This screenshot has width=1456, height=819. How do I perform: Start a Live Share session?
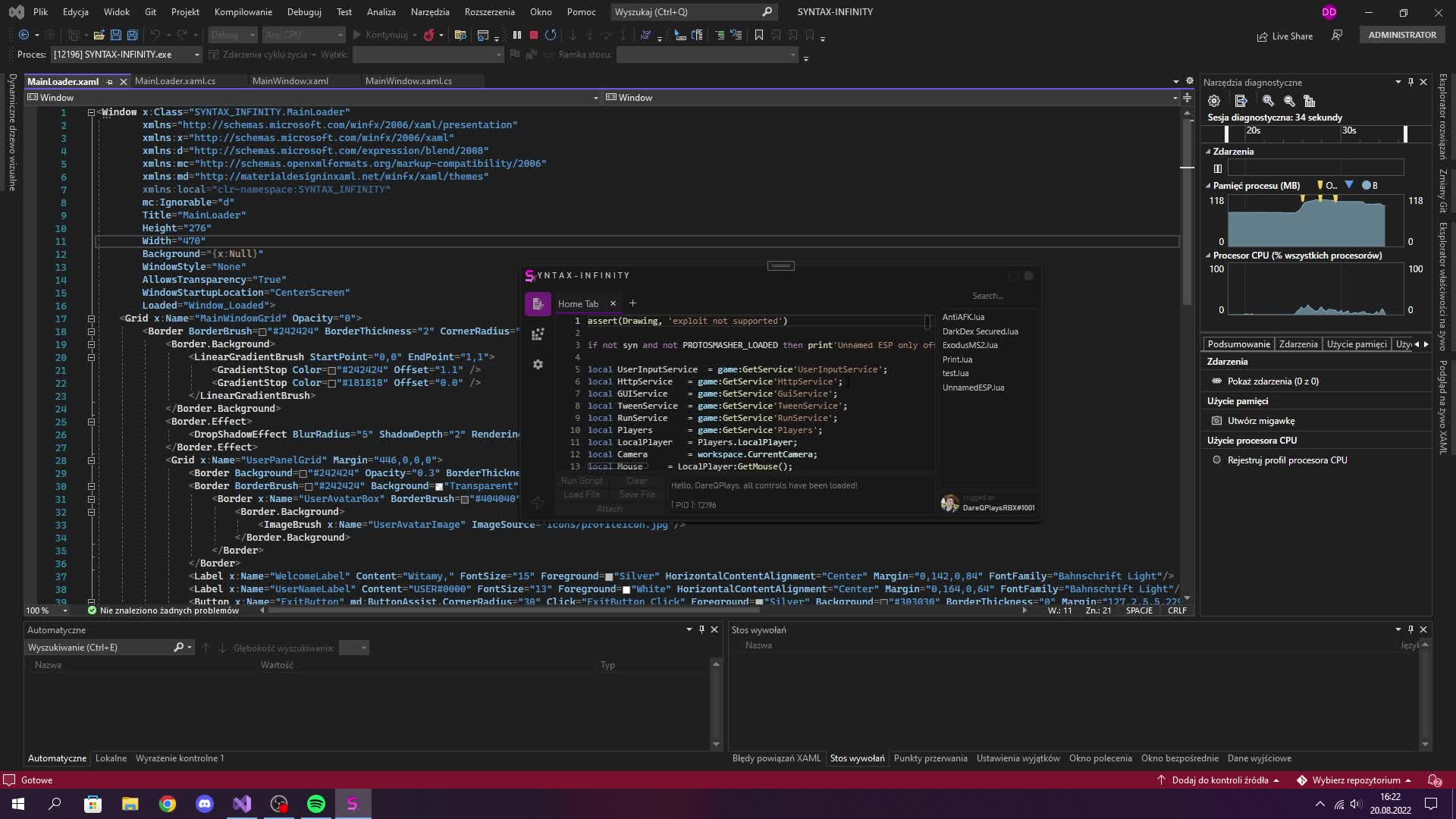tap(1285, 36)
